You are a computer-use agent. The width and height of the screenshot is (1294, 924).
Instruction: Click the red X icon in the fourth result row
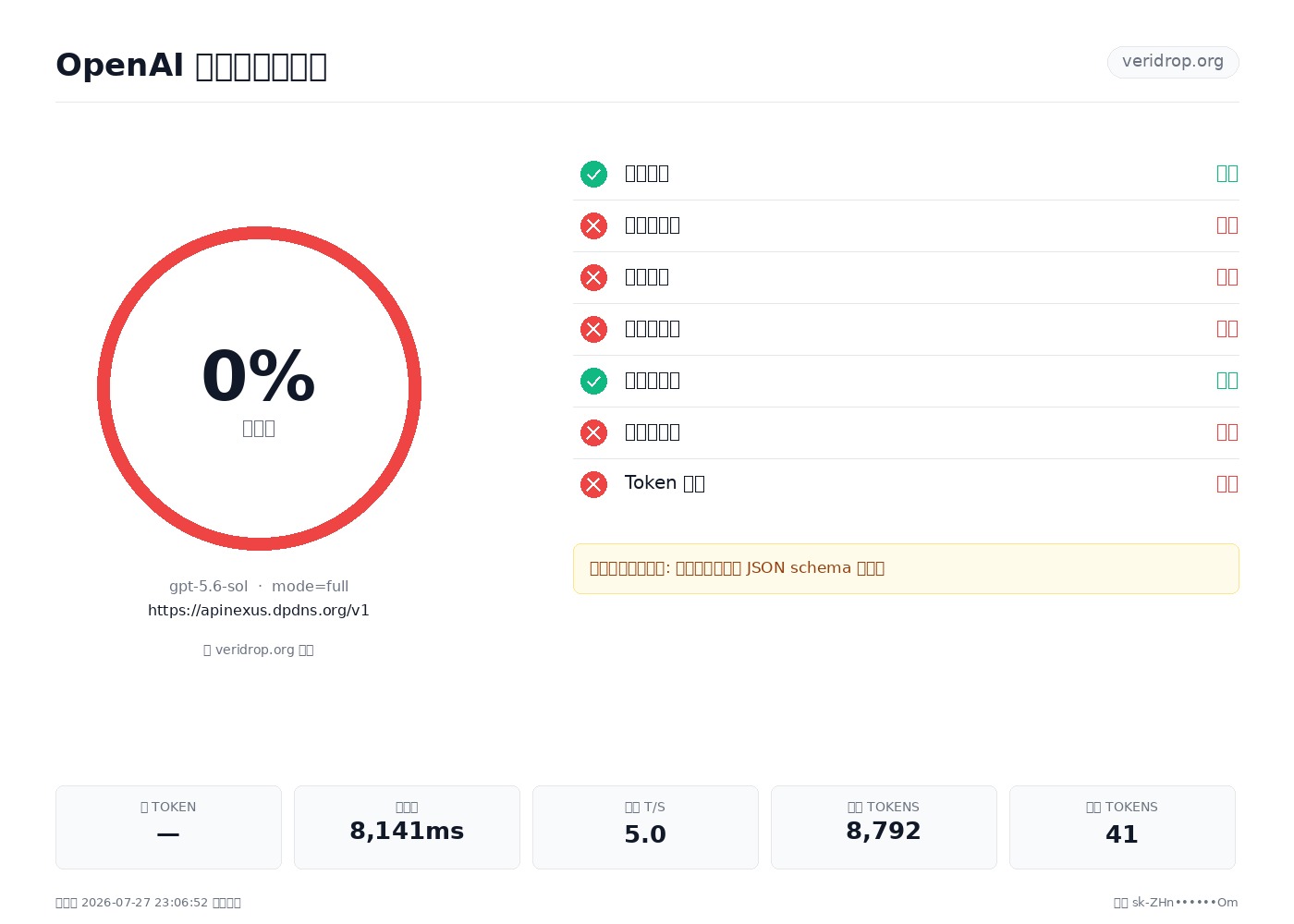[593, 329]
